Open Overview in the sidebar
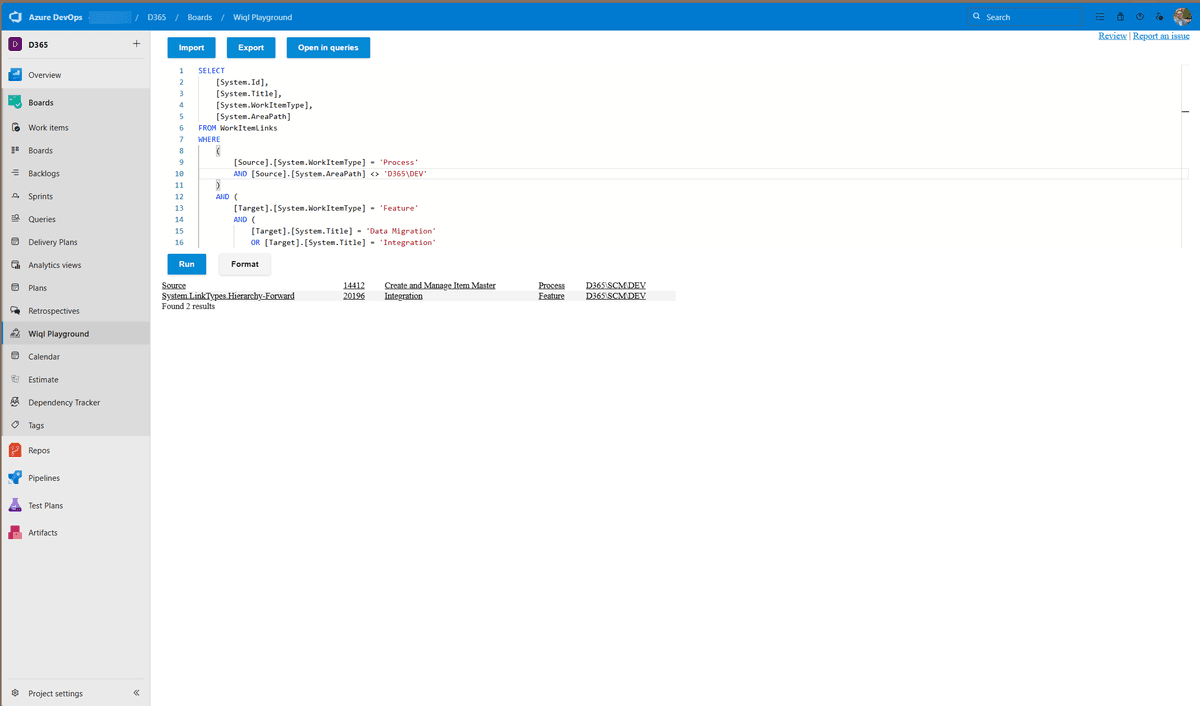Screen dimensions: 1200x706 (x=75, y=75)
